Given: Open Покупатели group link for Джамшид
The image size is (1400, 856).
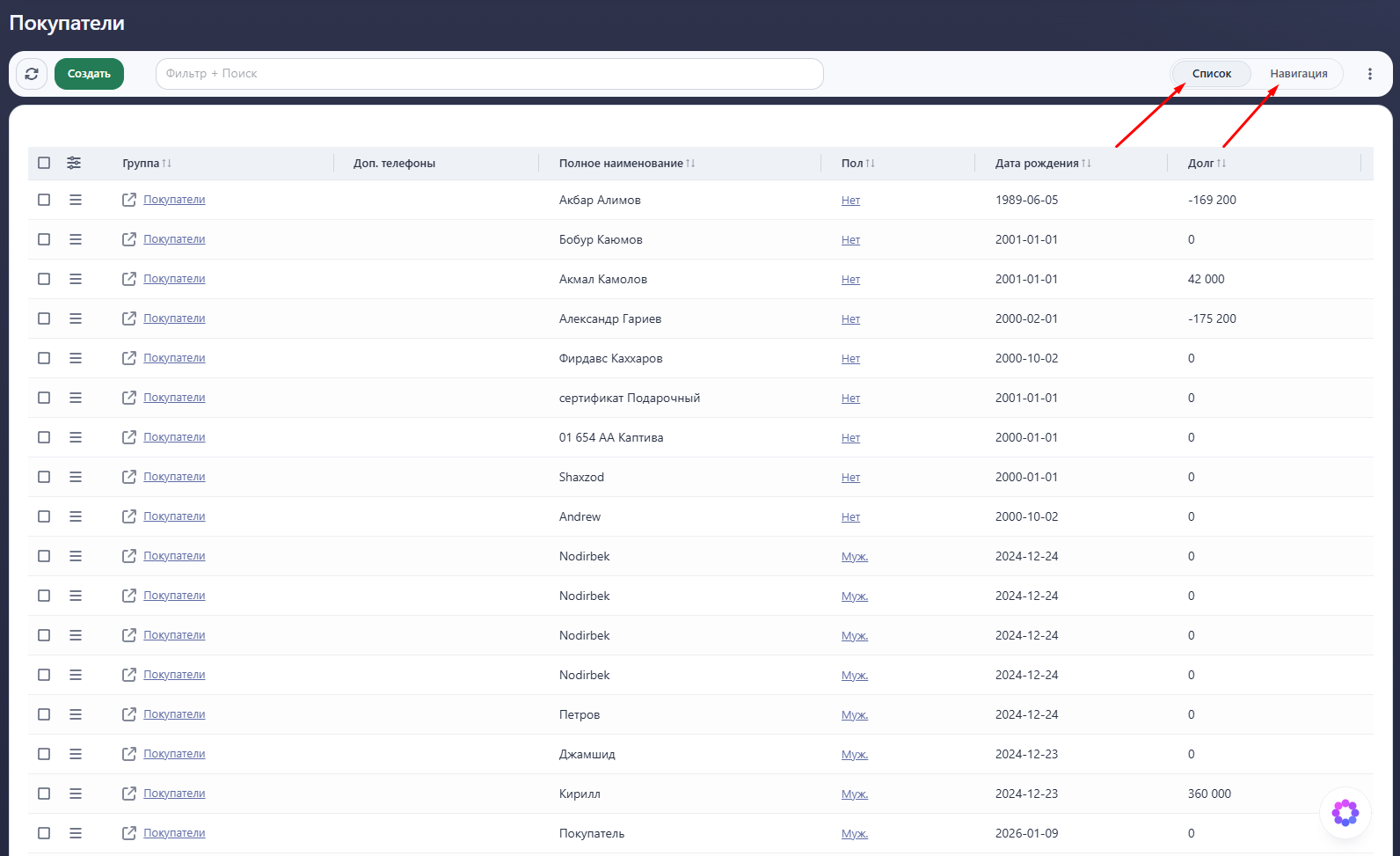Looking at the screenshot, I should [174, 754].
